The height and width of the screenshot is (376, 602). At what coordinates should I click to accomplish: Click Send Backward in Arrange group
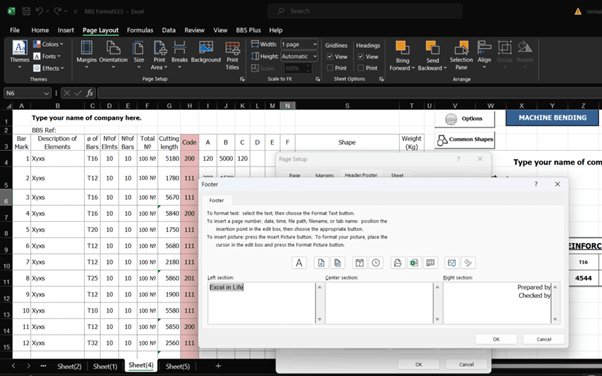432,56
